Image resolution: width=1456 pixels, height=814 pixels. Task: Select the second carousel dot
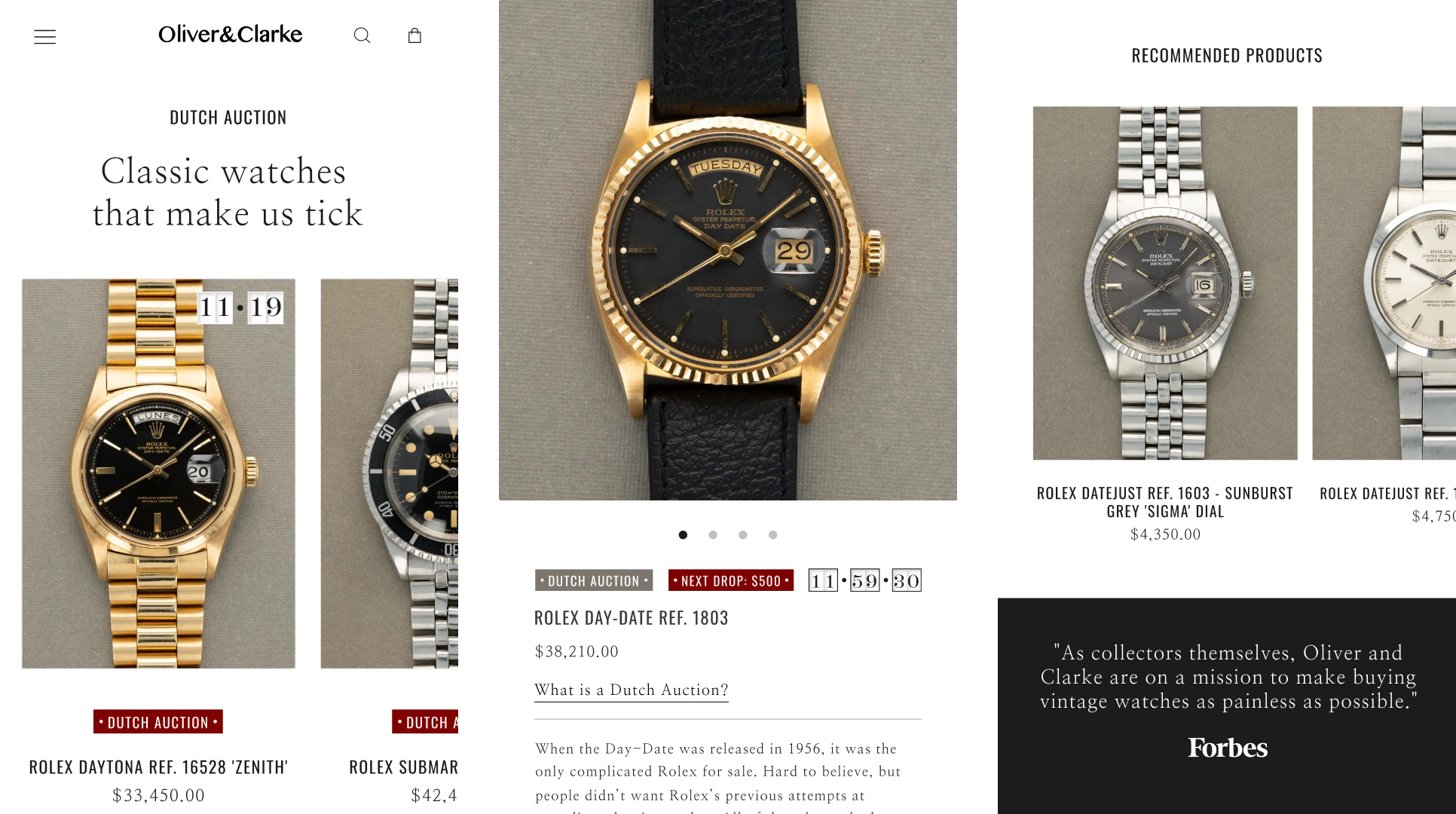pos(713,535)
